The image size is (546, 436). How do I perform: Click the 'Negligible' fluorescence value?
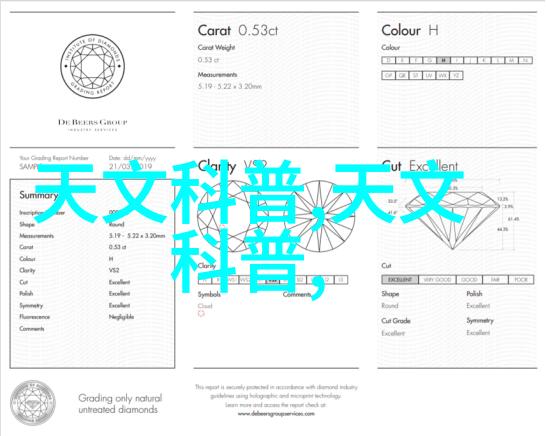tap(121, 317)
